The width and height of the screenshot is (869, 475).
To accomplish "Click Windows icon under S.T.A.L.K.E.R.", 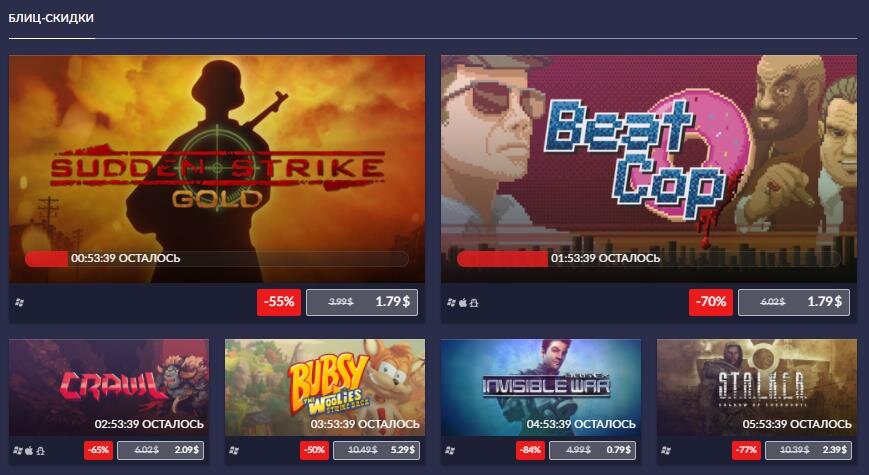I will [x=666, y=451].
